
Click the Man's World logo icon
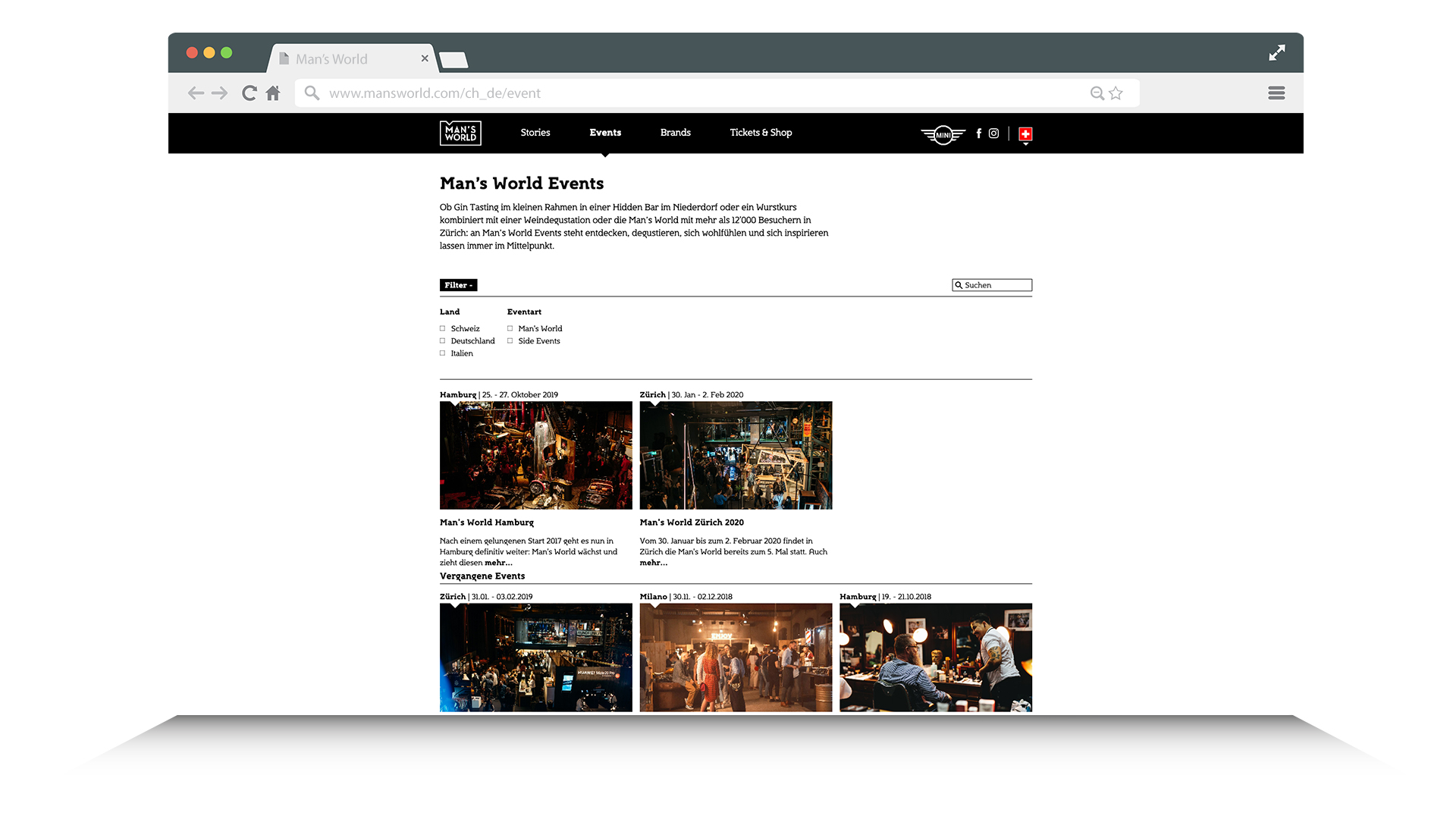click(460, 133)
